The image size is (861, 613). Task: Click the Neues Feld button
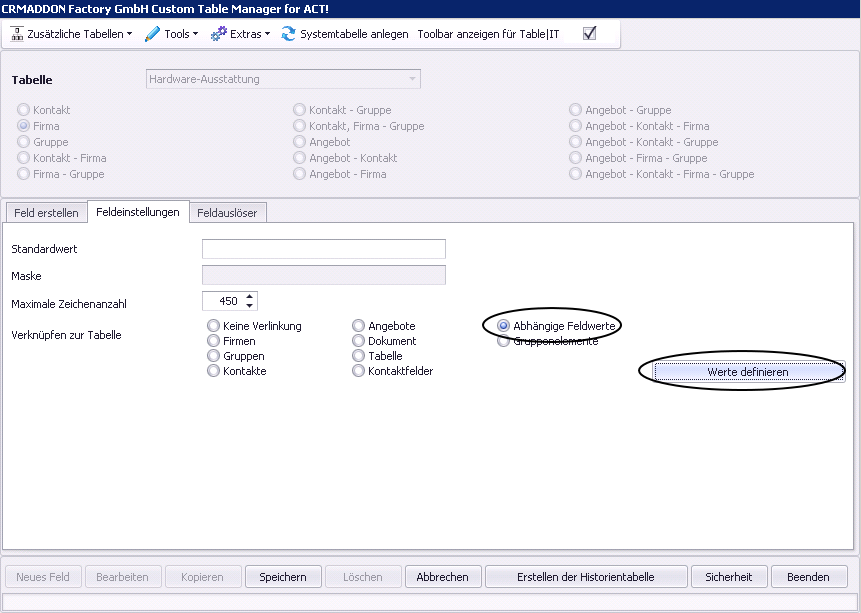(x=43, y=577)
